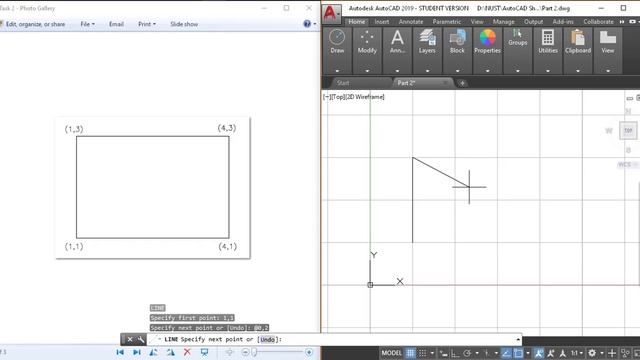The width and height of the screenshot is (640, 360).
Task: Click the Clipboard panel icon
Action: [578, 37]
